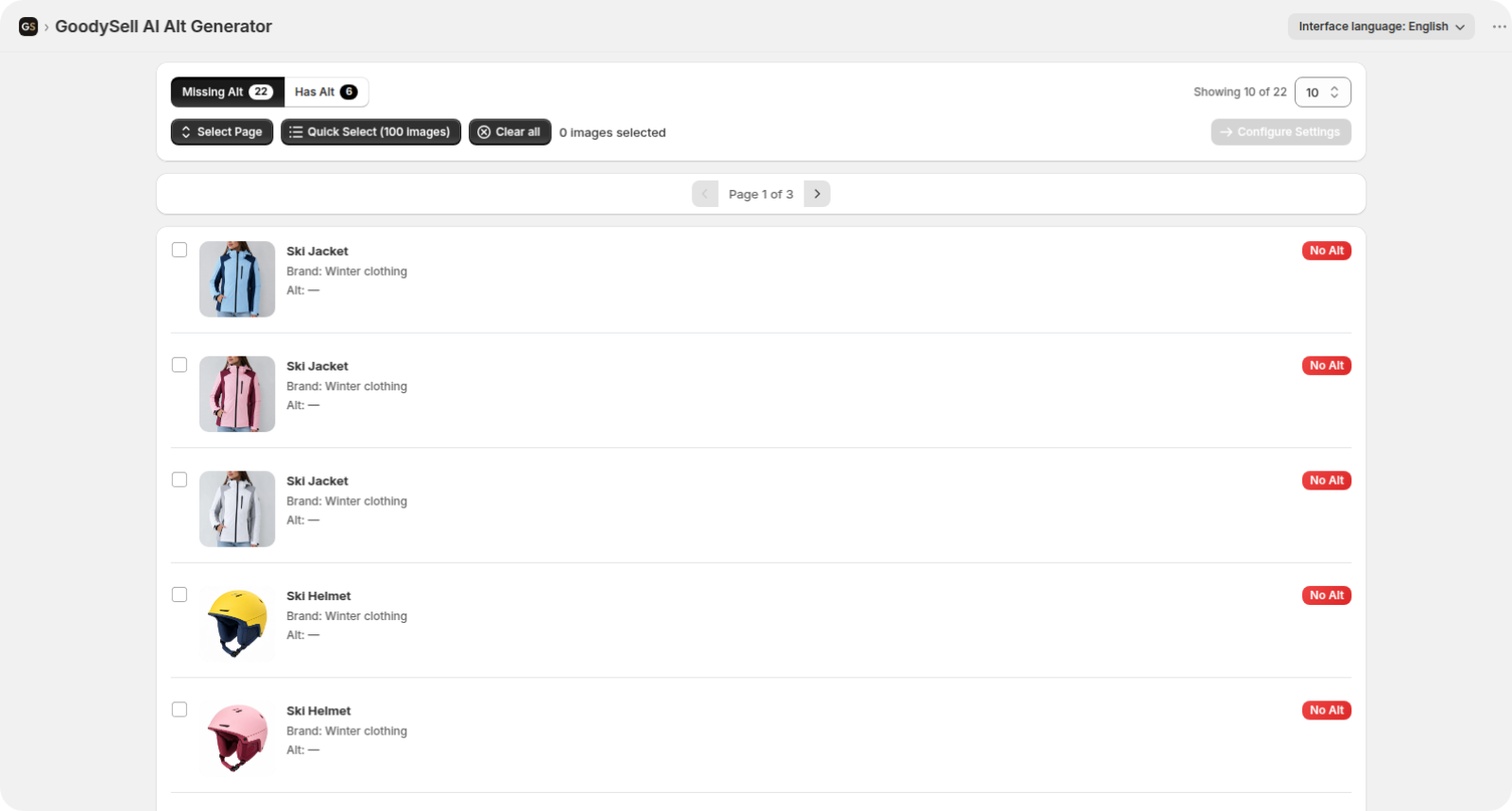Tick the checkbox for the yellow Ski Helmet
The height and width of the screenshot is (811, 1512).
[x=180, y=595]
